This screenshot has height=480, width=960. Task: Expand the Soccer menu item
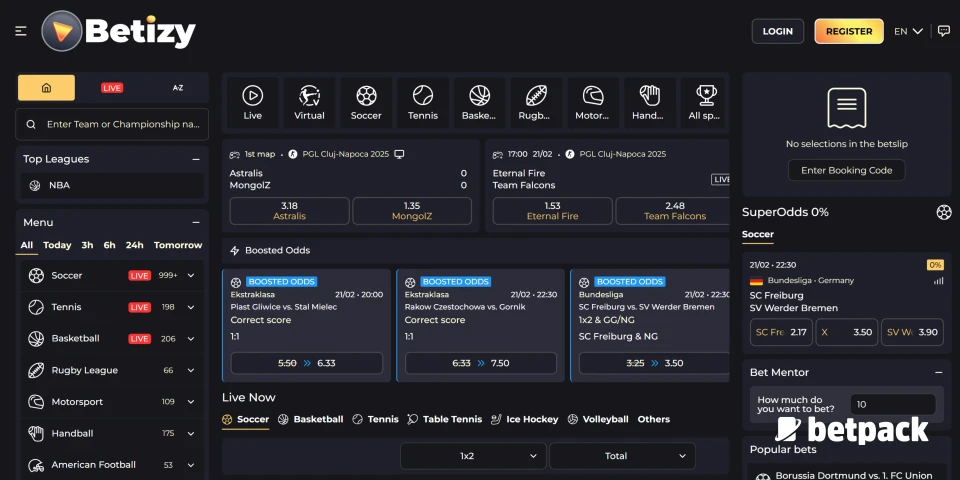pos(190,276)
